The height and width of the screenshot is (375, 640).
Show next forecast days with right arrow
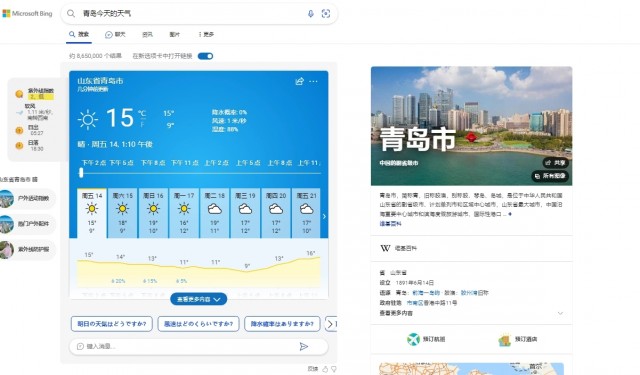(324, 216)
